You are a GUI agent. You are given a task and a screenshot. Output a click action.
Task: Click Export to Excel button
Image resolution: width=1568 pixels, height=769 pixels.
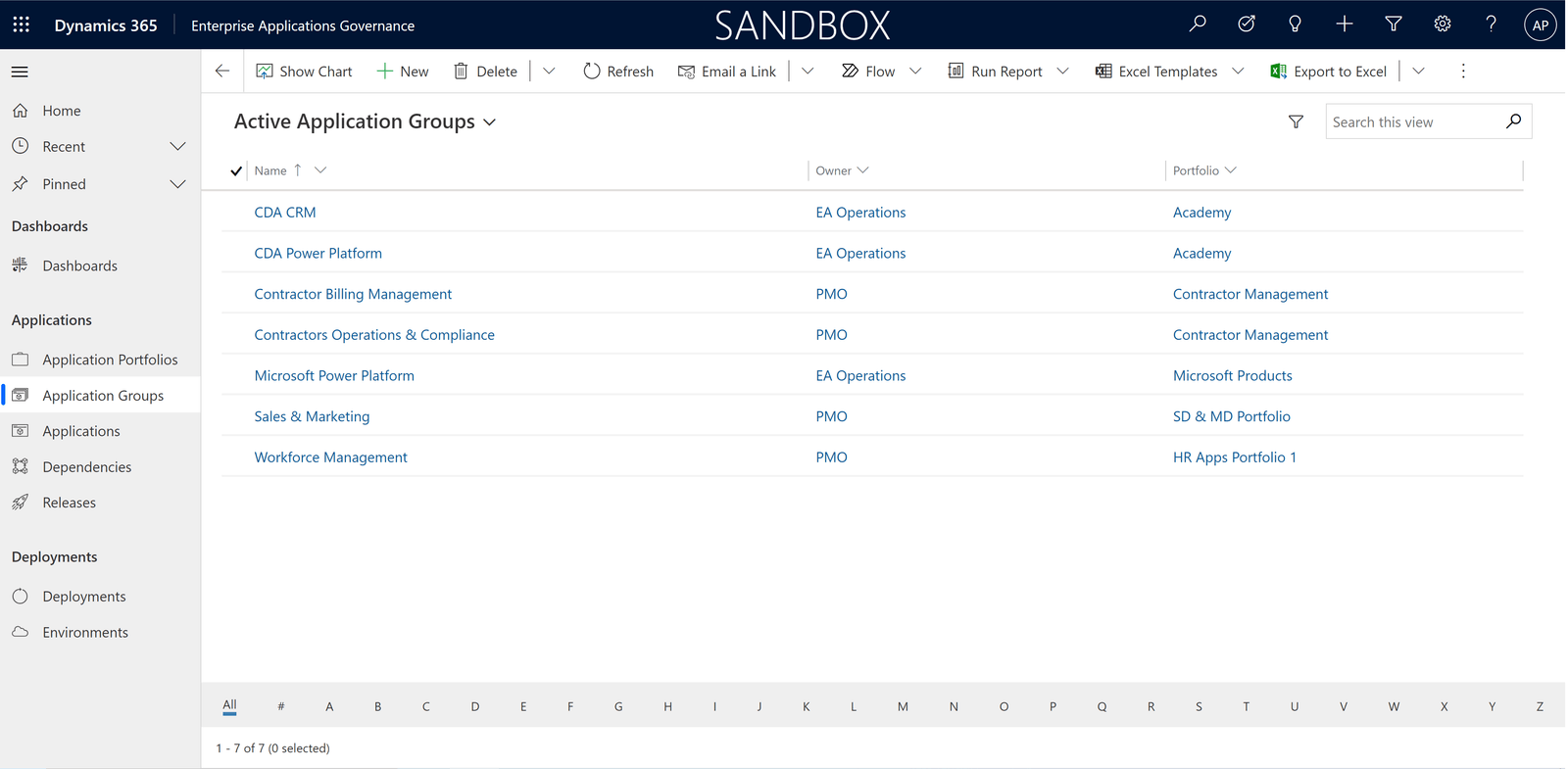click(x=1329, y=72)
